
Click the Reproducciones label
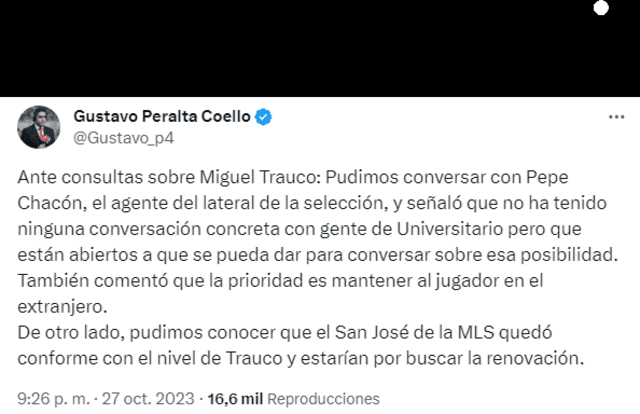(318, 398)
